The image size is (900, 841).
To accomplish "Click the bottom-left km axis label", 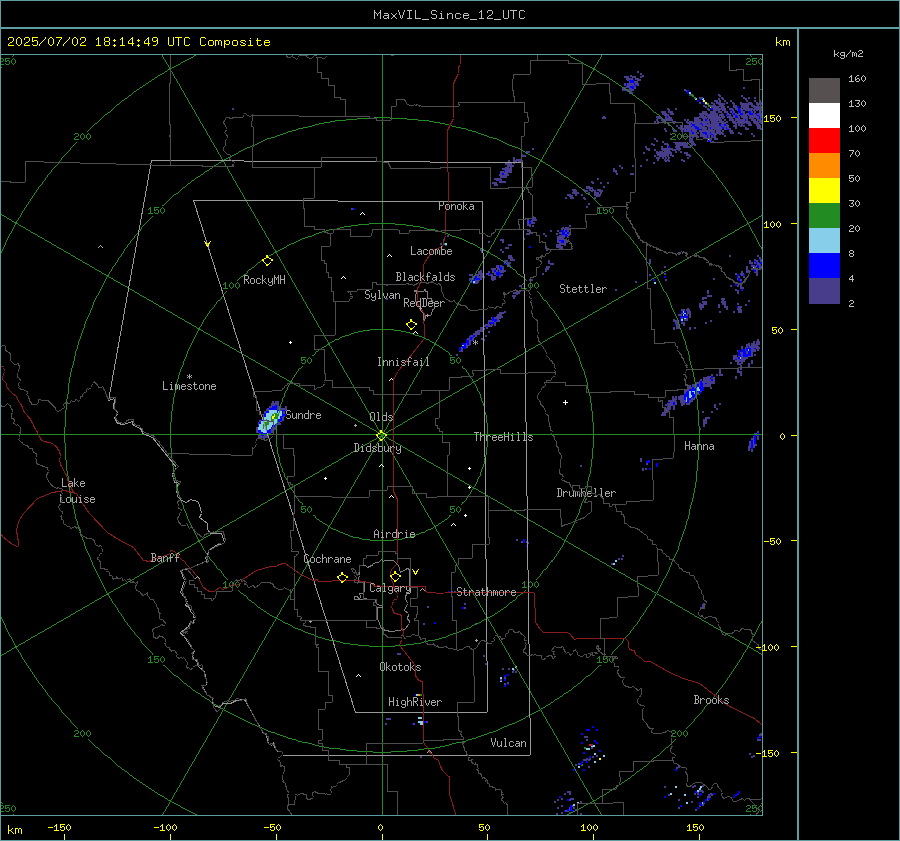I will (14, 830).
